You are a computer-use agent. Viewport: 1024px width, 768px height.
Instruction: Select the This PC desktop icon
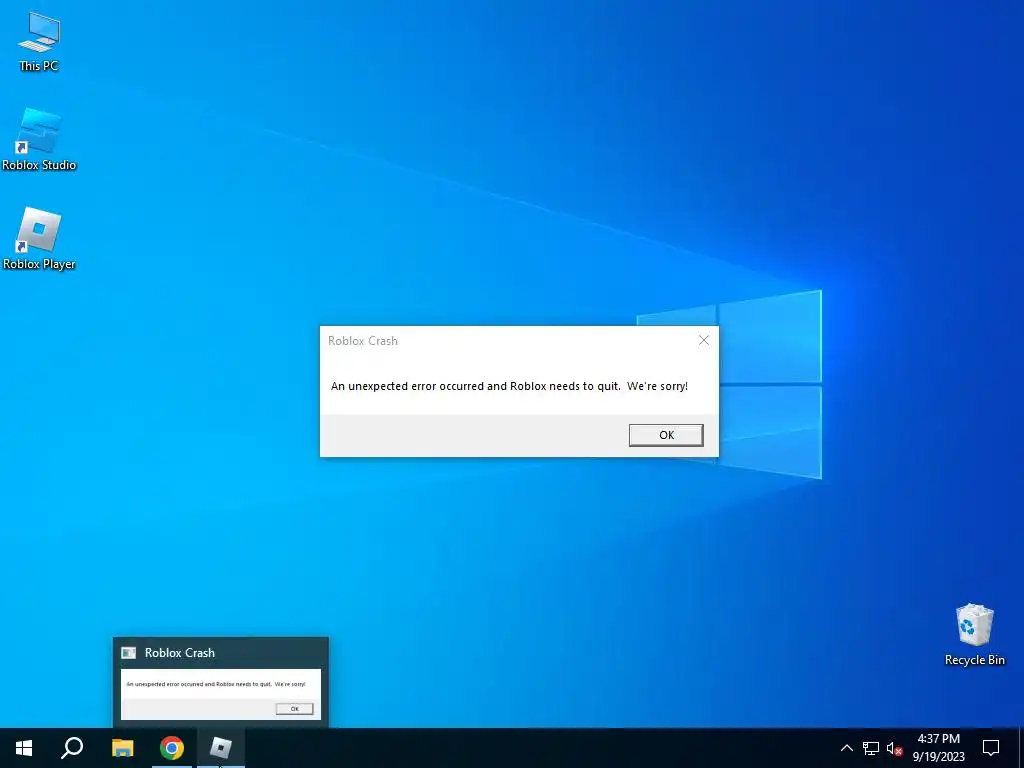coord(39,41)
